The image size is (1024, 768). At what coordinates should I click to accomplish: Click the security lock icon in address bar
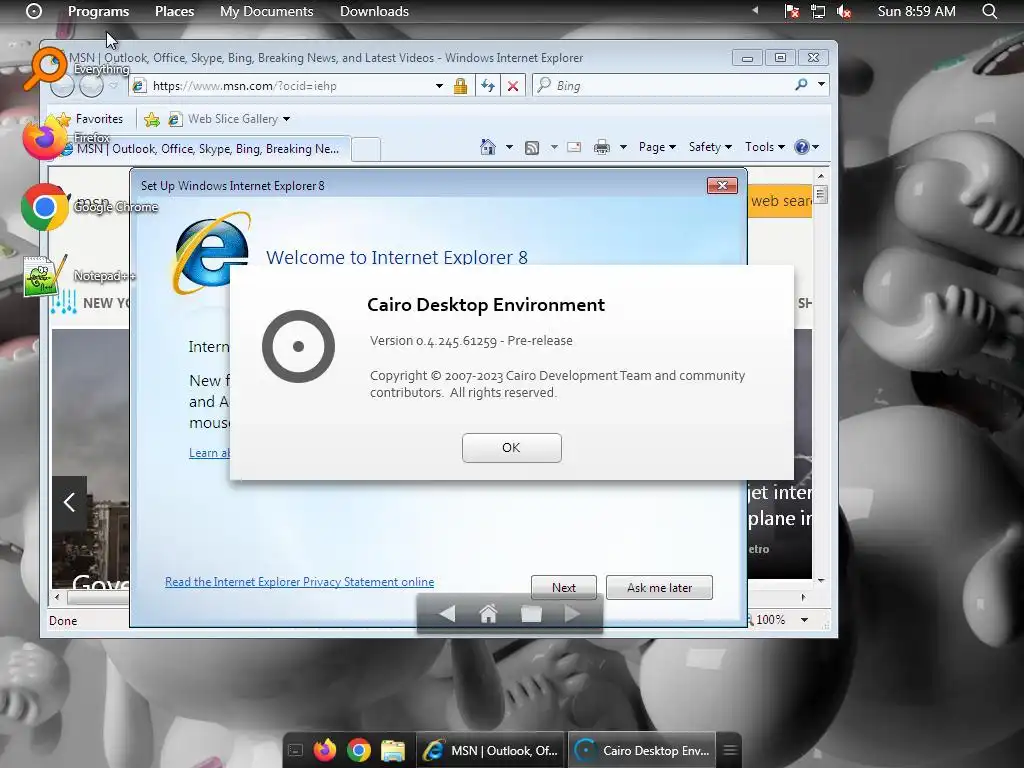point(460,86)
